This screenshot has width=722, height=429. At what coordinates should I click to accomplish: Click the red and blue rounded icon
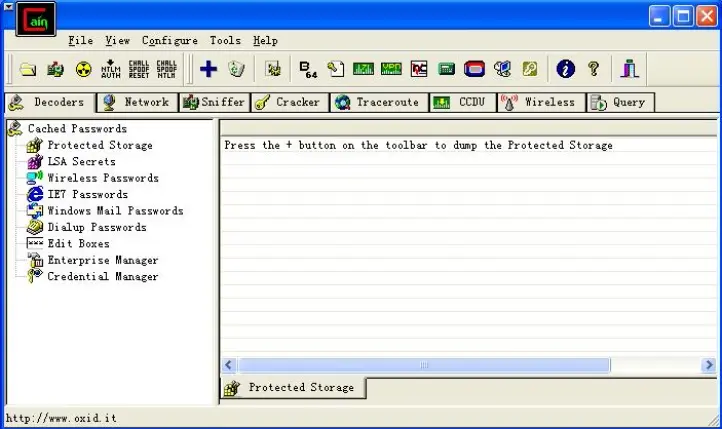click(474, 70)
